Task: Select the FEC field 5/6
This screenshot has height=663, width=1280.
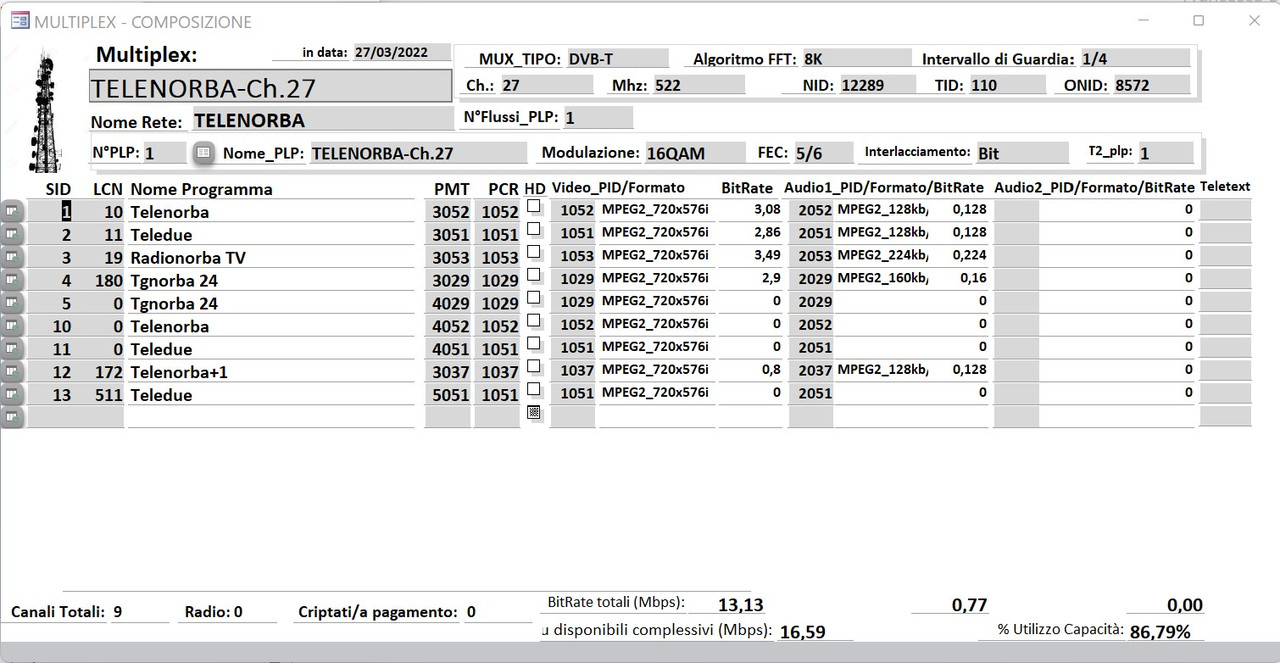Action: click(822, 153)
